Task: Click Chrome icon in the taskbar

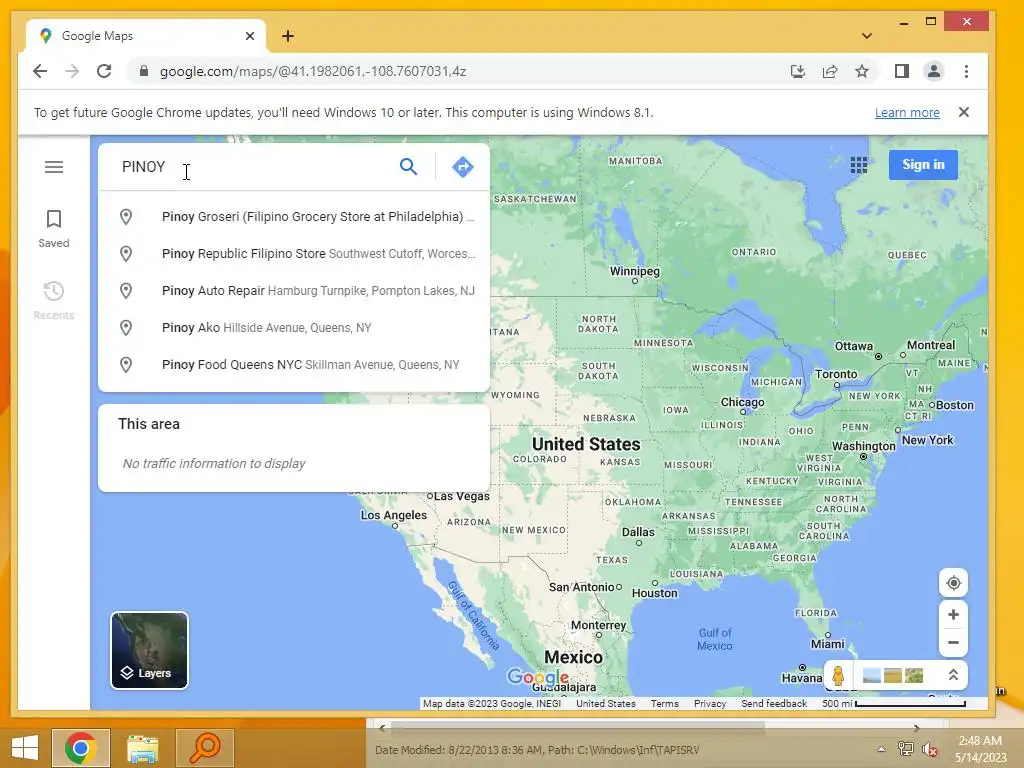Action: click(x=80, y=747)
